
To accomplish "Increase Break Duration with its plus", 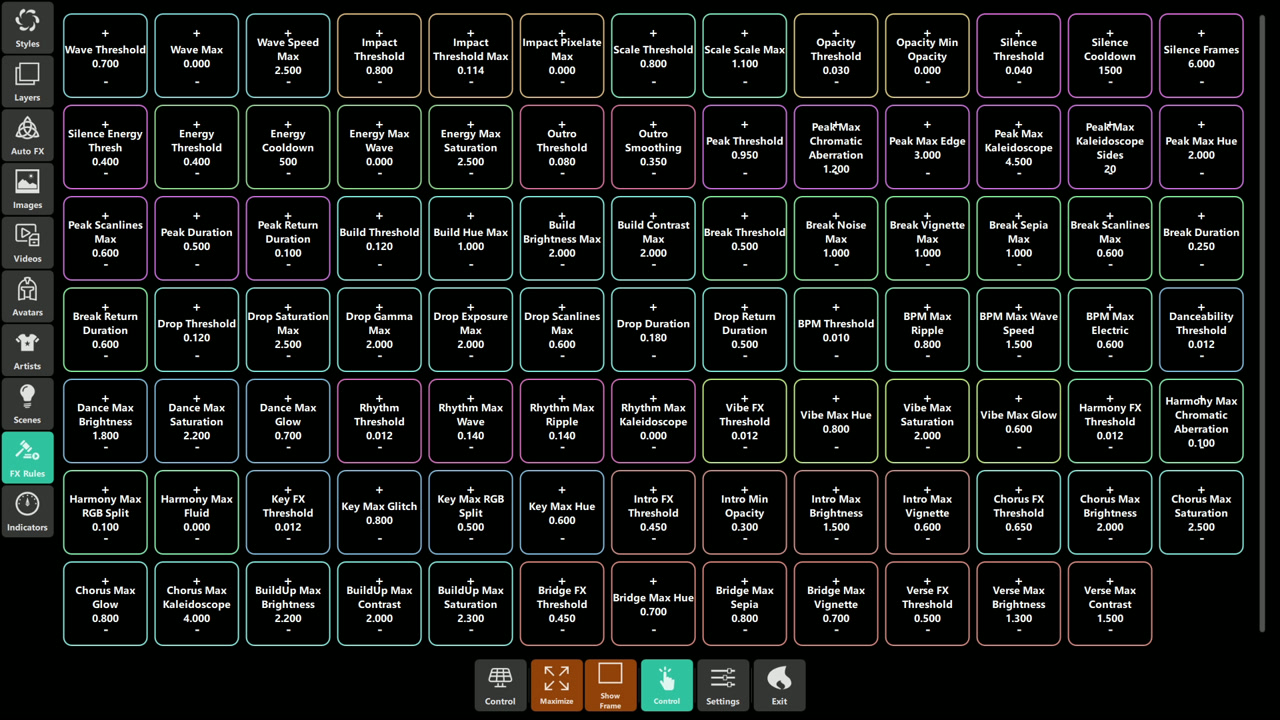I will (x=1201, y=217).
